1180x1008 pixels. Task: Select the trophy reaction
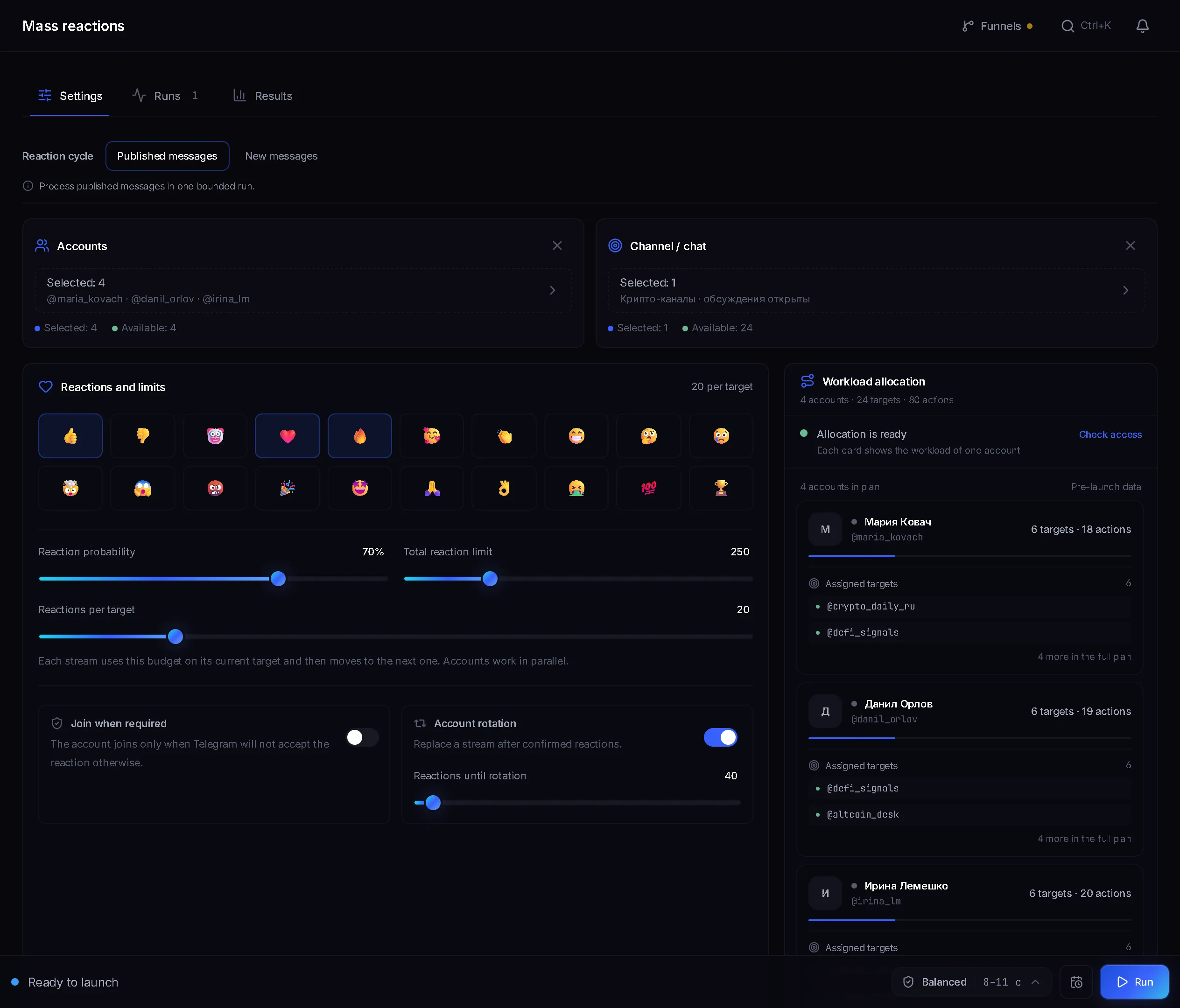721,488
